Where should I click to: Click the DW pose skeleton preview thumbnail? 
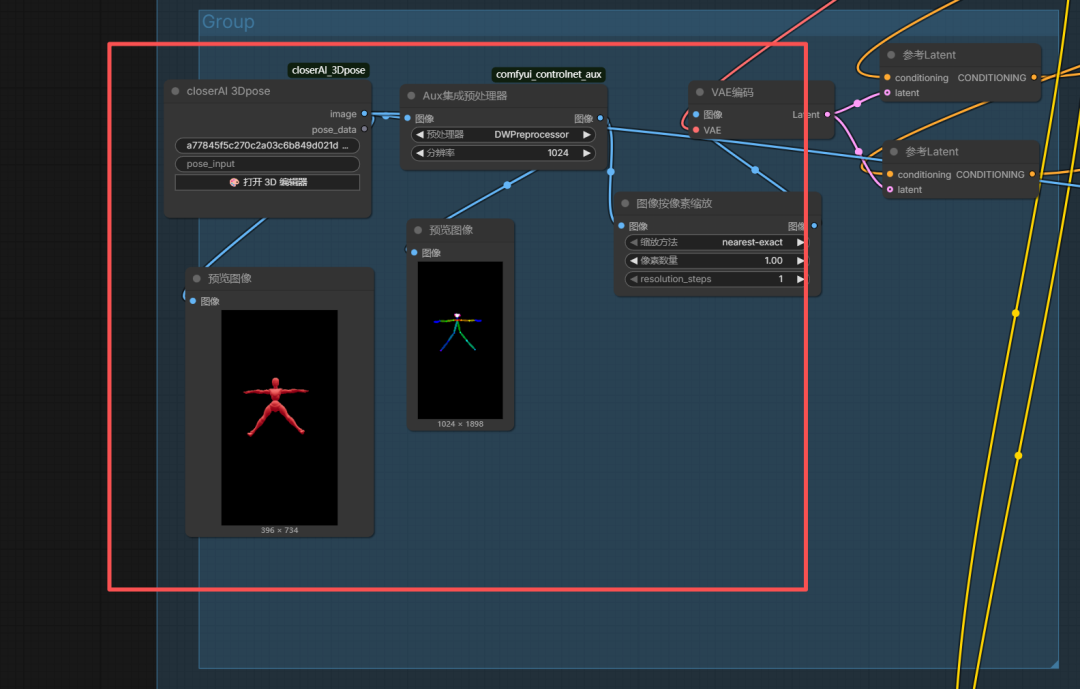tap(460, 340)
